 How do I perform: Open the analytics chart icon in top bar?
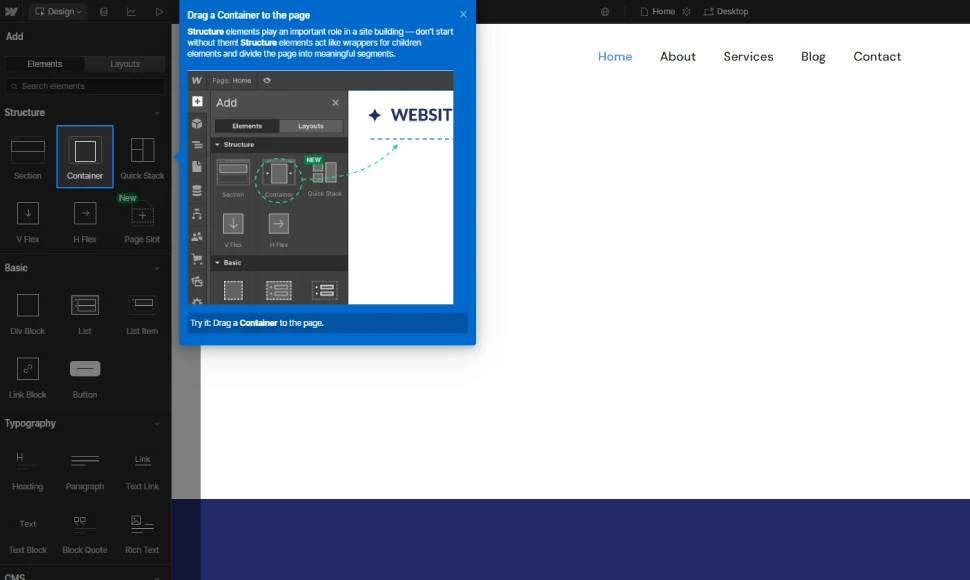coord(131,11)
